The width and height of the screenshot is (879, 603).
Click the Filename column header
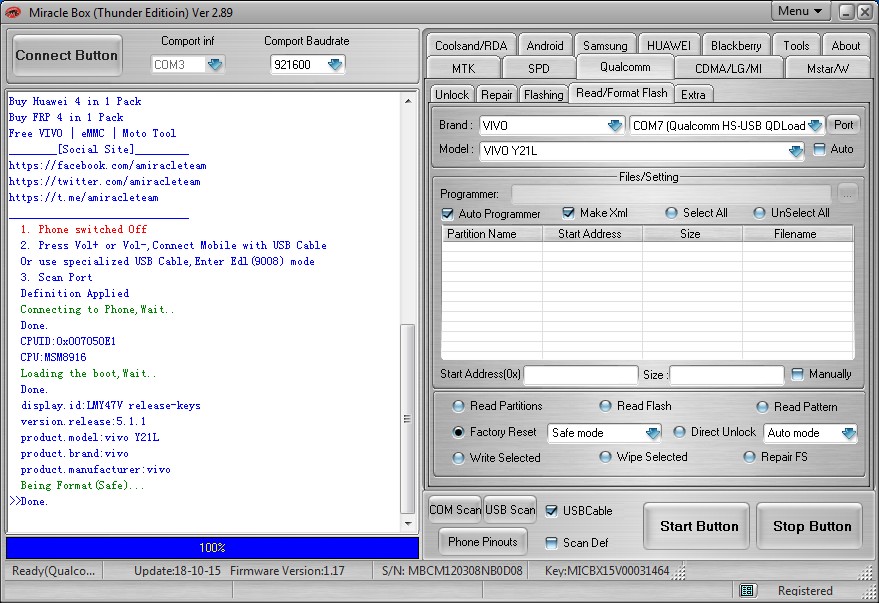[798, 234]
